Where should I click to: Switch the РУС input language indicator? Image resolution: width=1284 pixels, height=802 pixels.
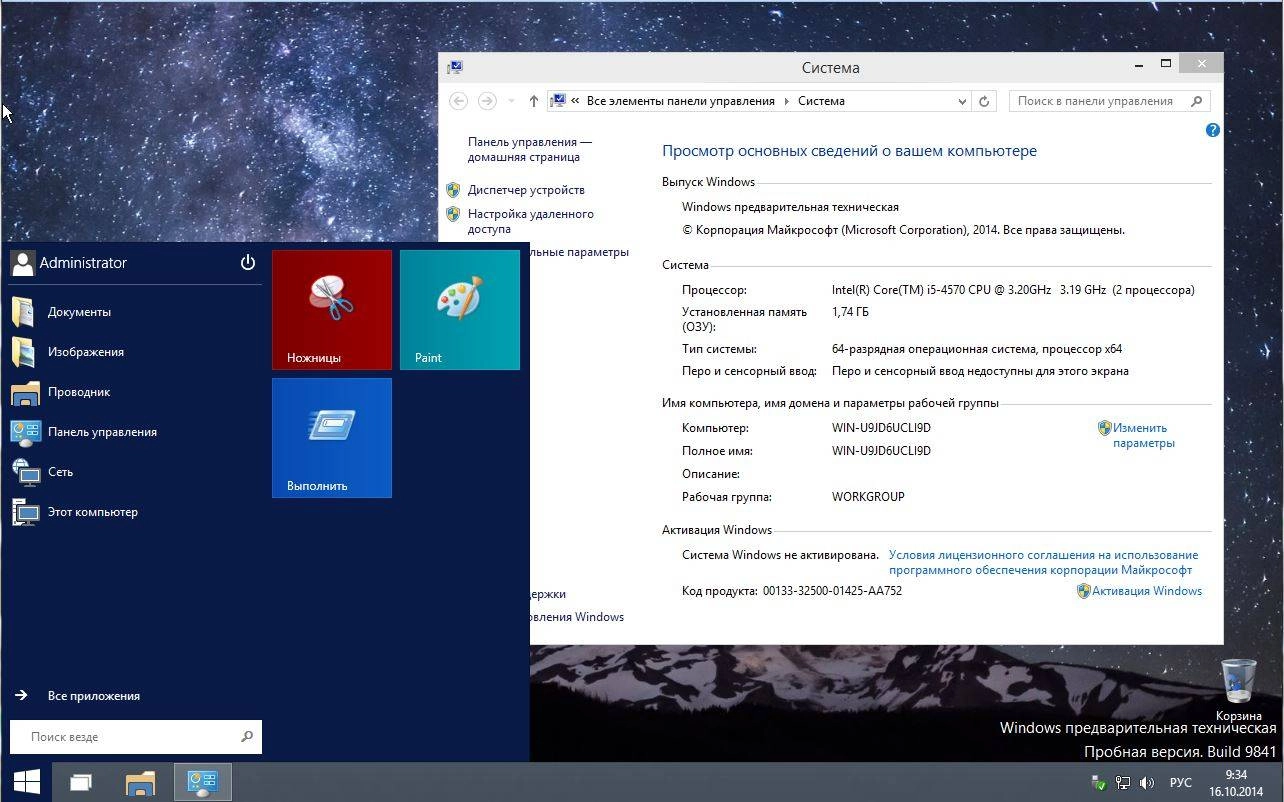point(1180,783)
